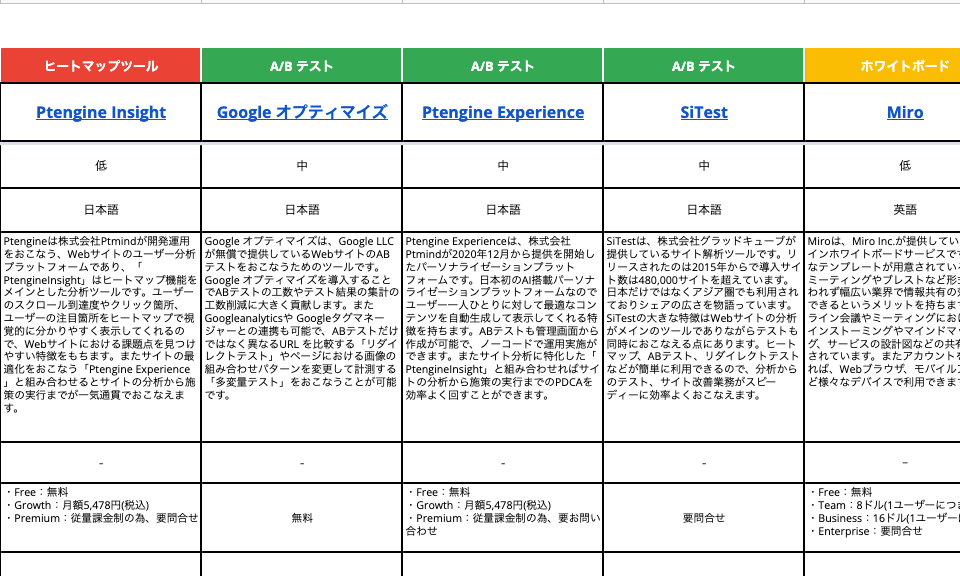Click the 要問合せ pricing cell for SiTest
Viewport: 960px width, 576px height.
coord(704,518)
